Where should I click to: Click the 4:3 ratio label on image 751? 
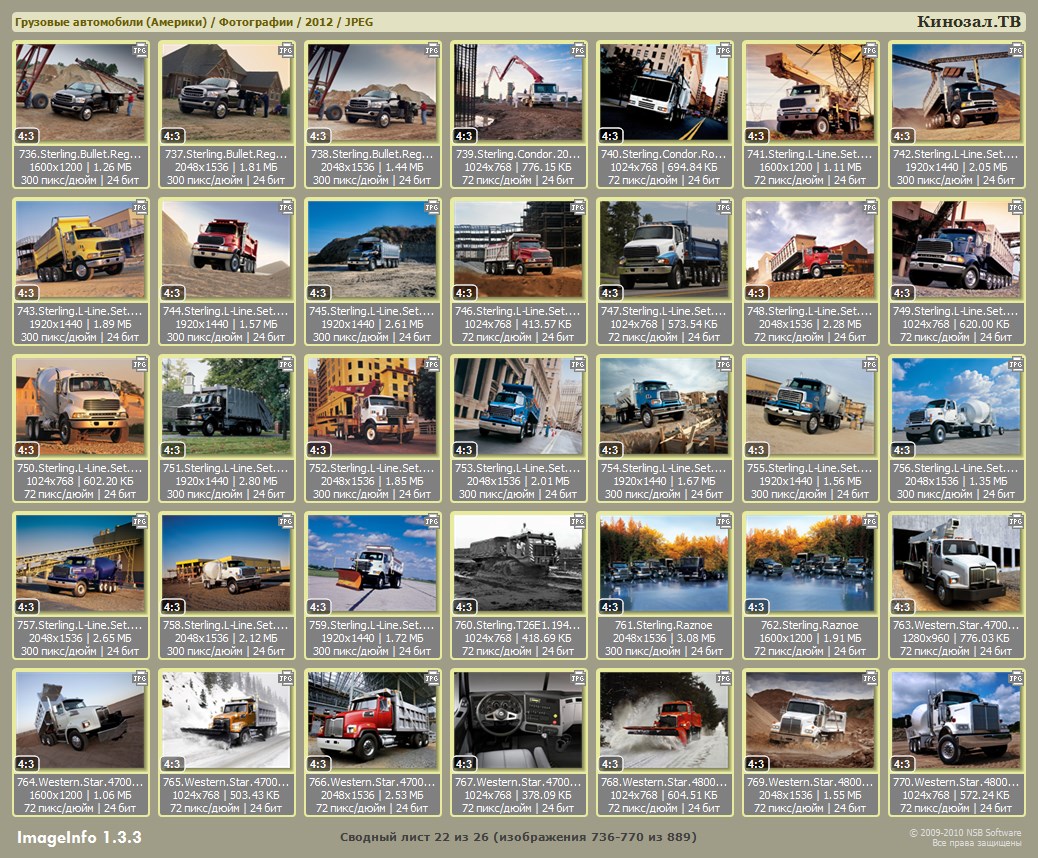[x=172, y=450]
